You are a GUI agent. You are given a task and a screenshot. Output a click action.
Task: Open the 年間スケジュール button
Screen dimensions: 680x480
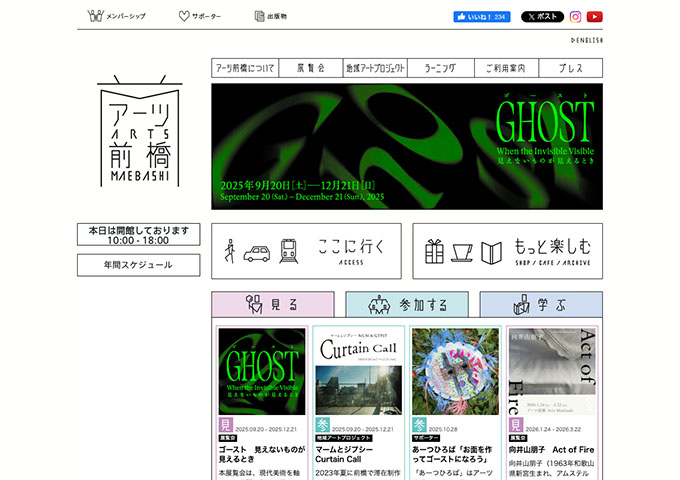(x=138, y=265)
